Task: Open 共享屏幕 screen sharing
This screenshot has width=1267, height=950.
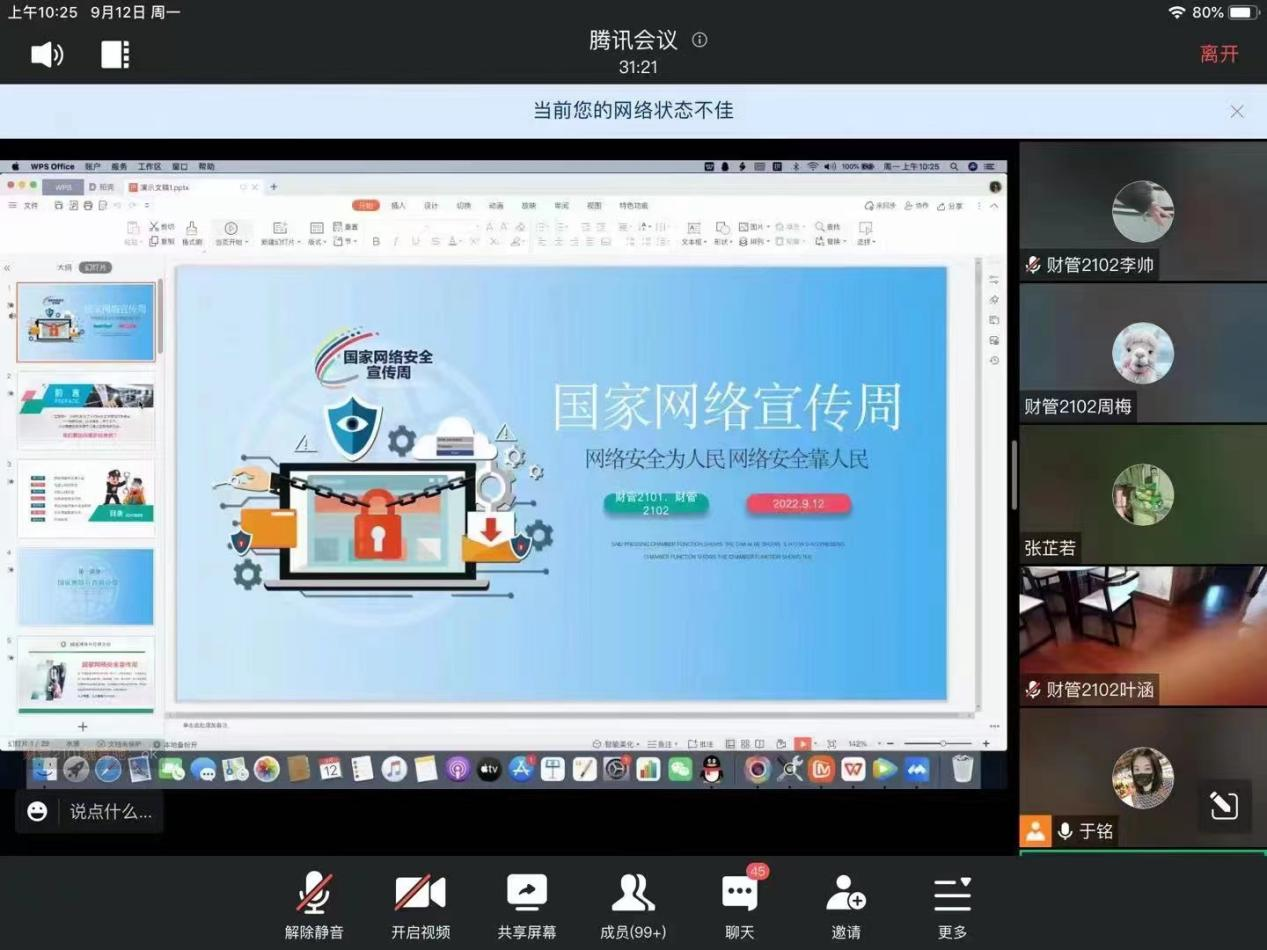Action: tap(526, 905)
